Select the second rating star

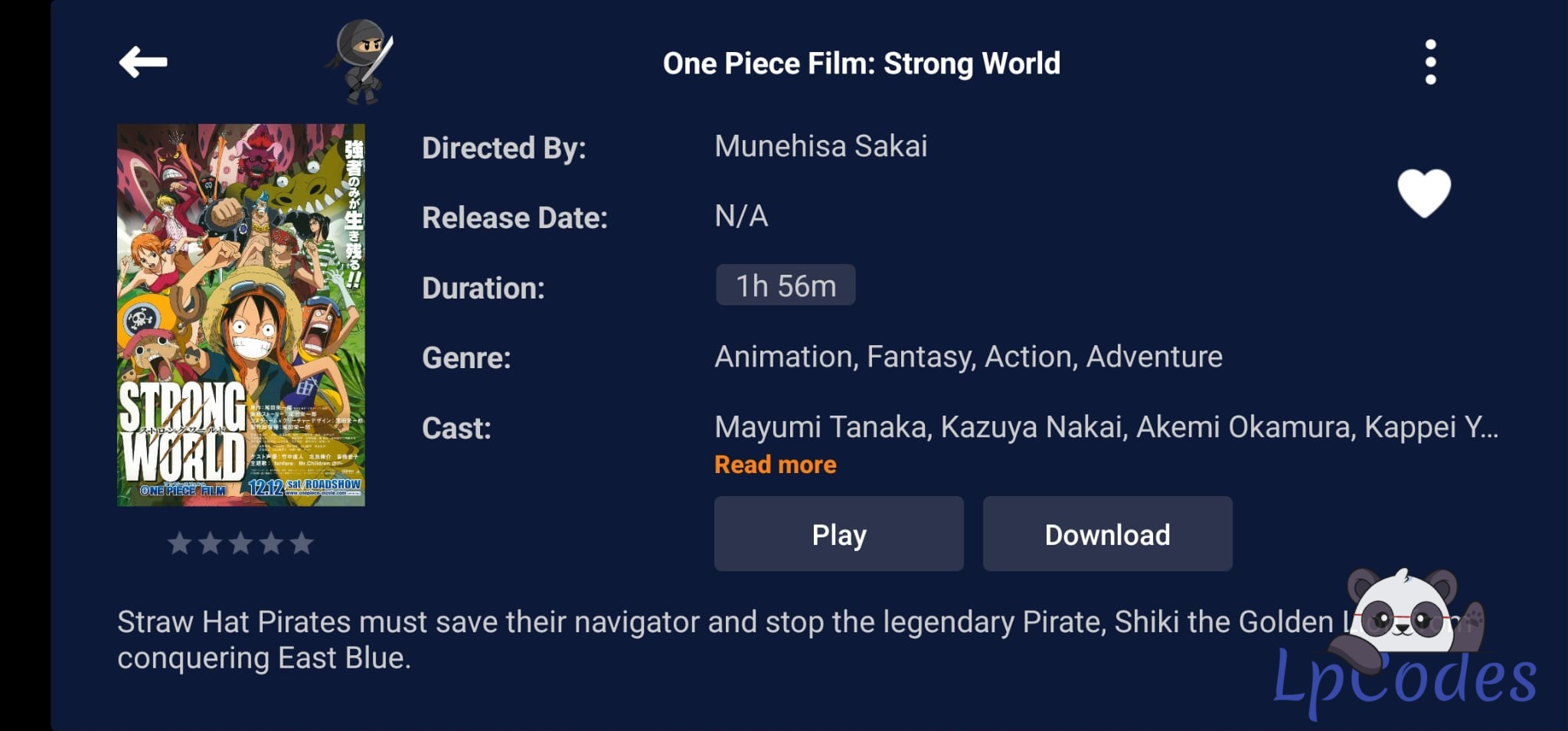(x=211, y=543)
